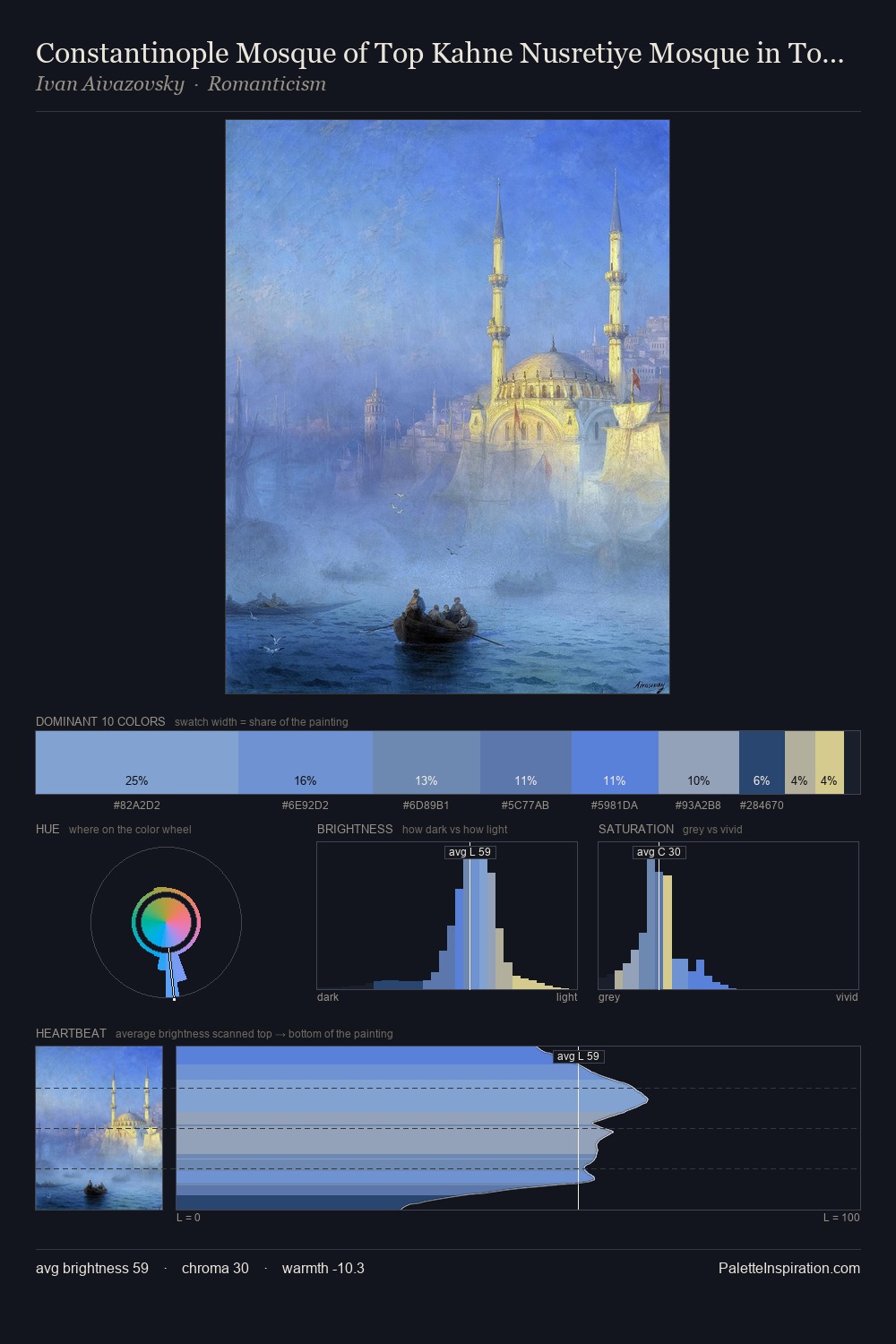Click the hex label #82A2D2
Image resolution: width=896 pixels, height=1344 pixels.
137,806
